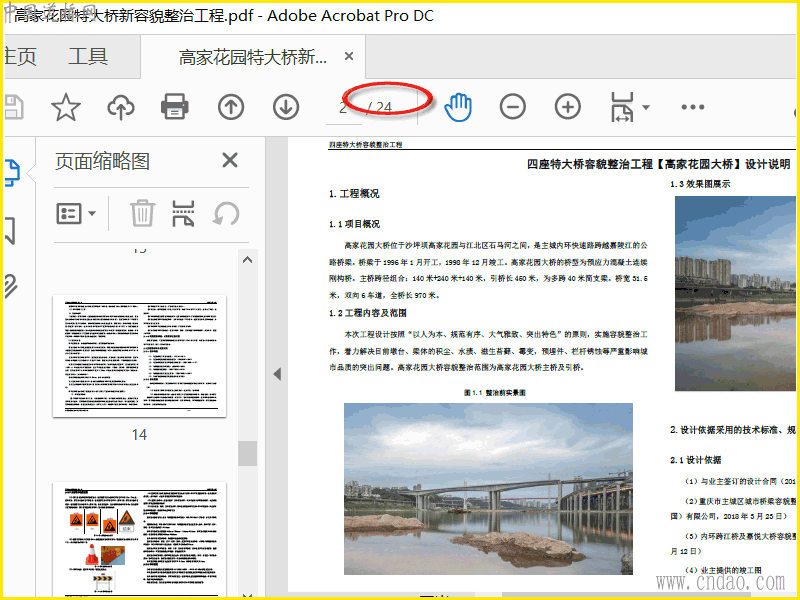
Task: Go to the next page down arrow
Action: 286,107
